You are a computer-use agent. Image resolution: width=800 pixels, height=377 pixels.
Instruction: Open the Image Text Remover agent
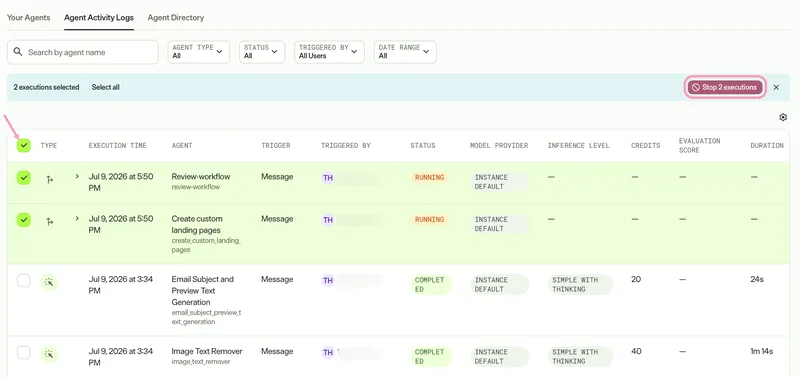207,351
